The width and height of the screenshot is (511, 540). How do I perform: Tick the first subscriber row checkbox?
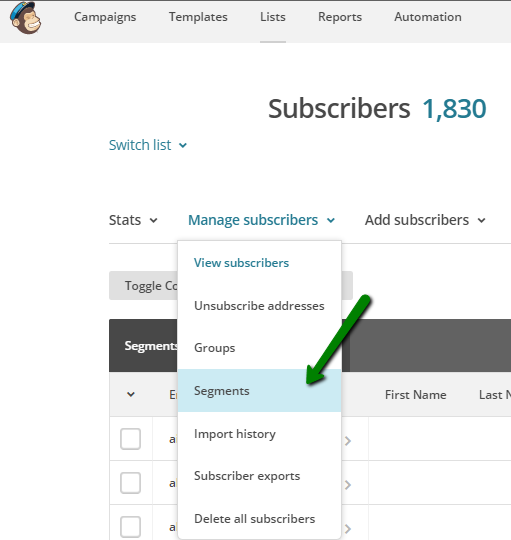(x=131, y=439)
